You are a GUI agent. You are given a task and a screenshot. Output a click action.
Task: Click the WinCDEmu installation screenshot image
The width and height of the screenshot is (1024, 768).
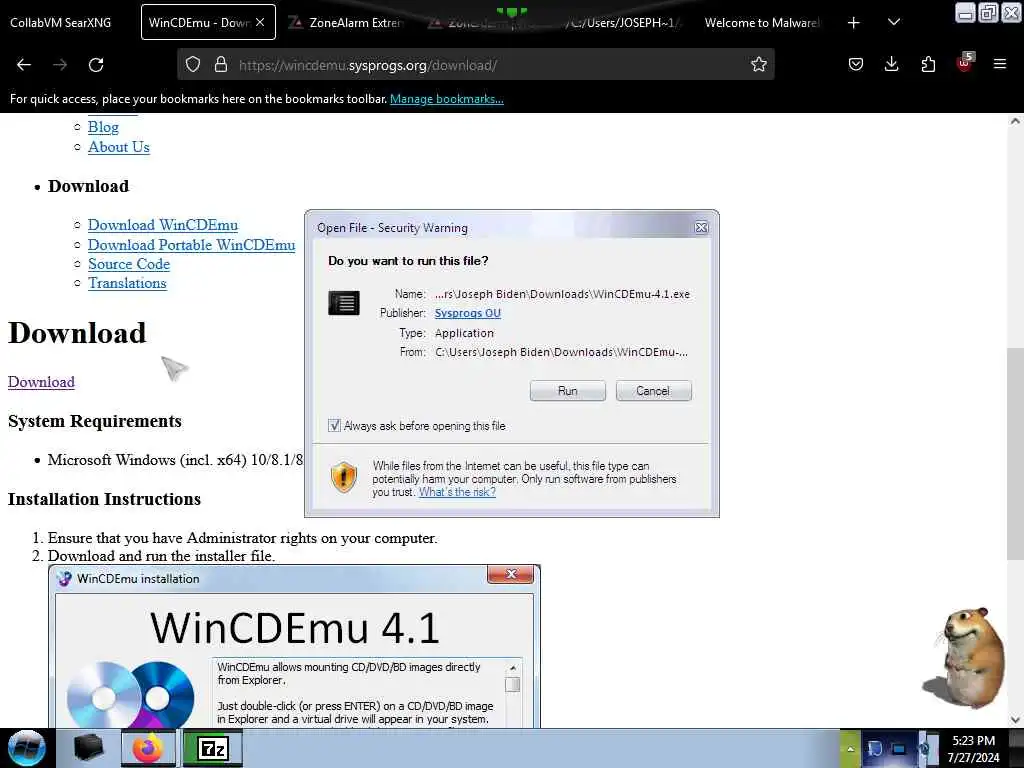(295, 647)
